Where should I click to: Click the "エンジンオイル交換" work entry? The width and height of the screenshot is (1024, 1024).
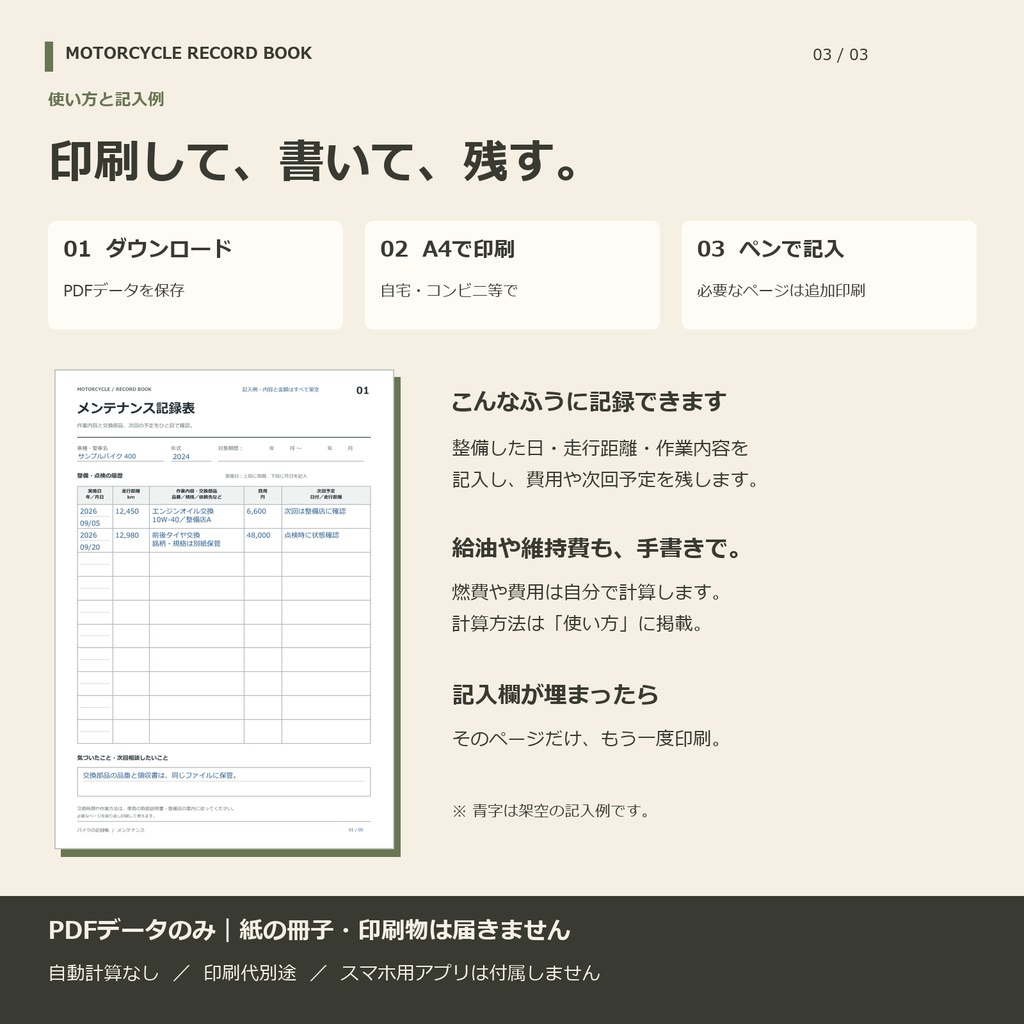pyautogui.click(x=183, y=511)
